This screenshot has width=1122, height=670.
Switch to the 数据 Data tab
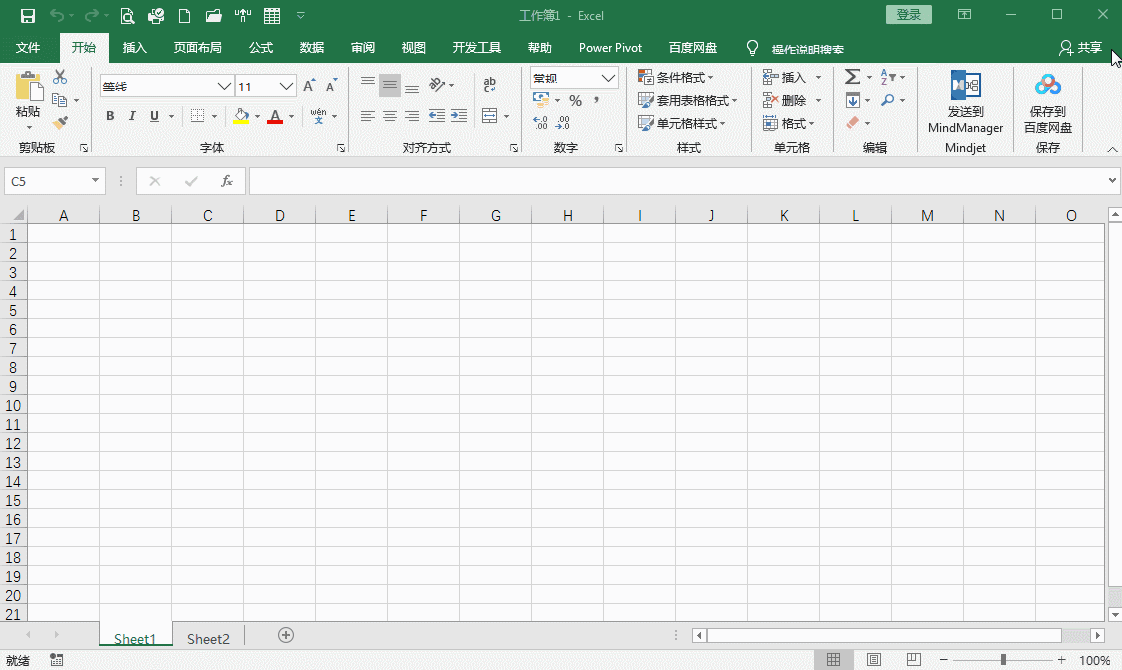click(311, 48)
